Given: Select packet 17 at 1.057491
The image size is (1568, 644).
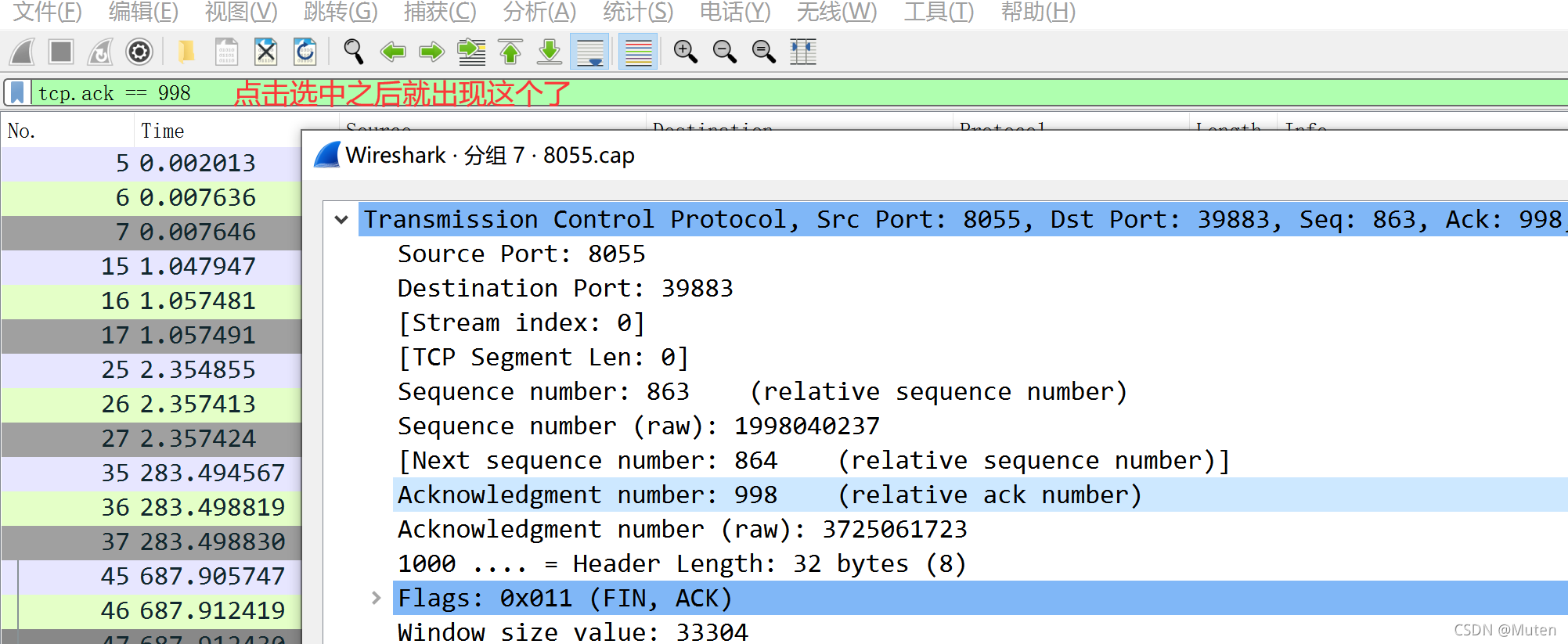Looking at the screenshot, I should coord(151,336).
